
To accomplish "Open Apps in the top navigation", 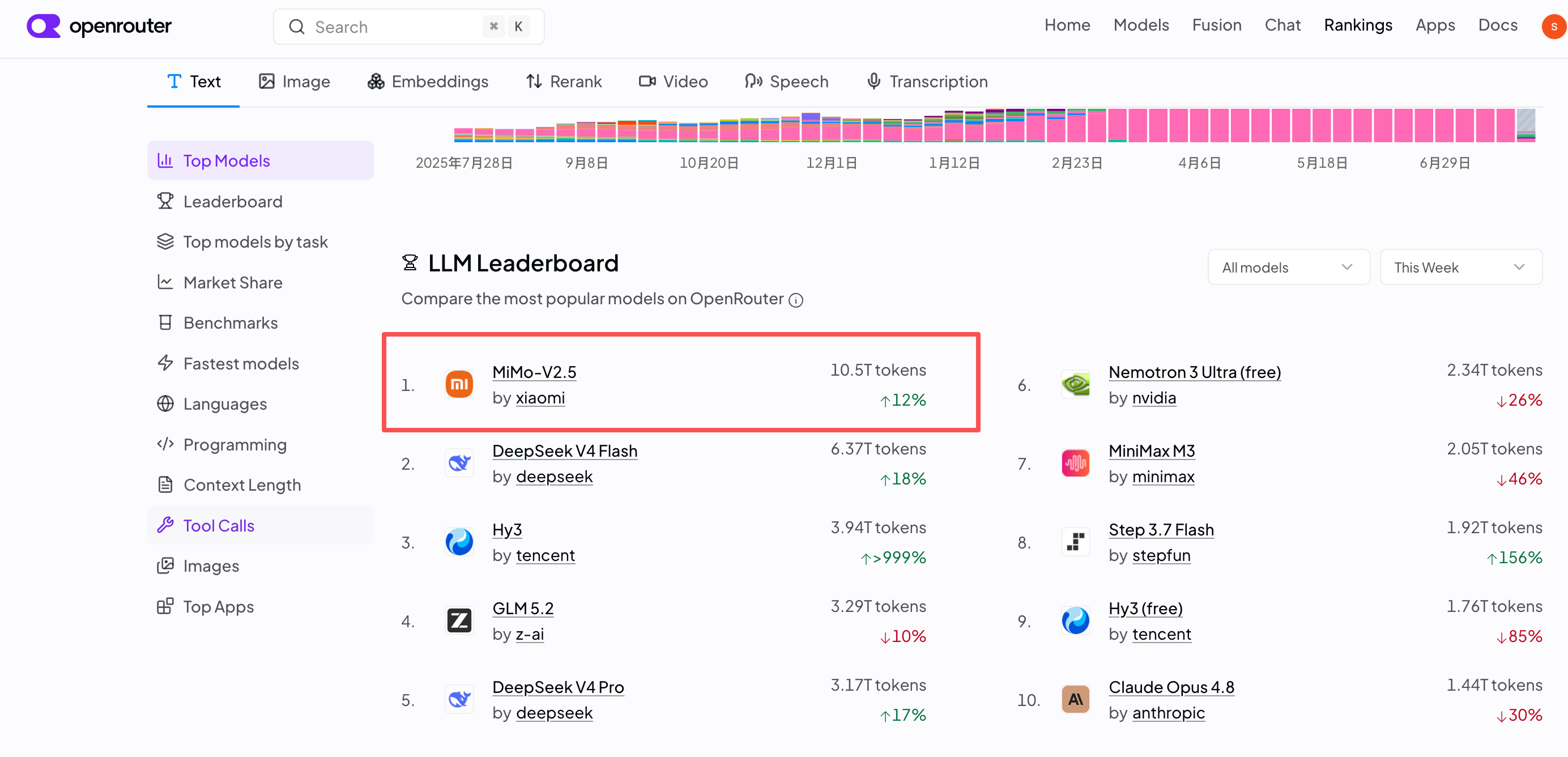I will (x=1435, y=25).
